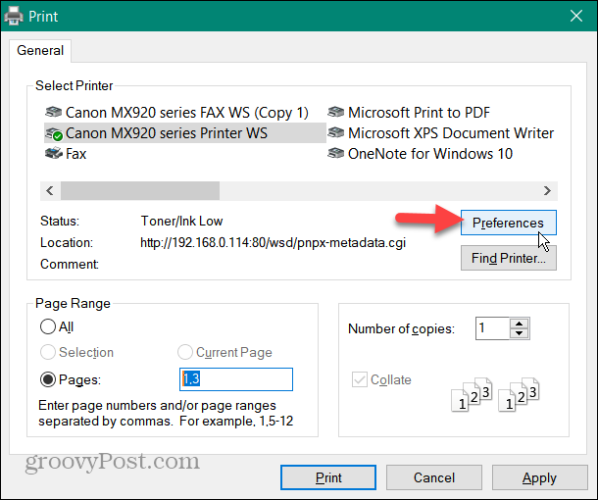Select the Pages radio button
Screen dimensions: 598x500
48,379
